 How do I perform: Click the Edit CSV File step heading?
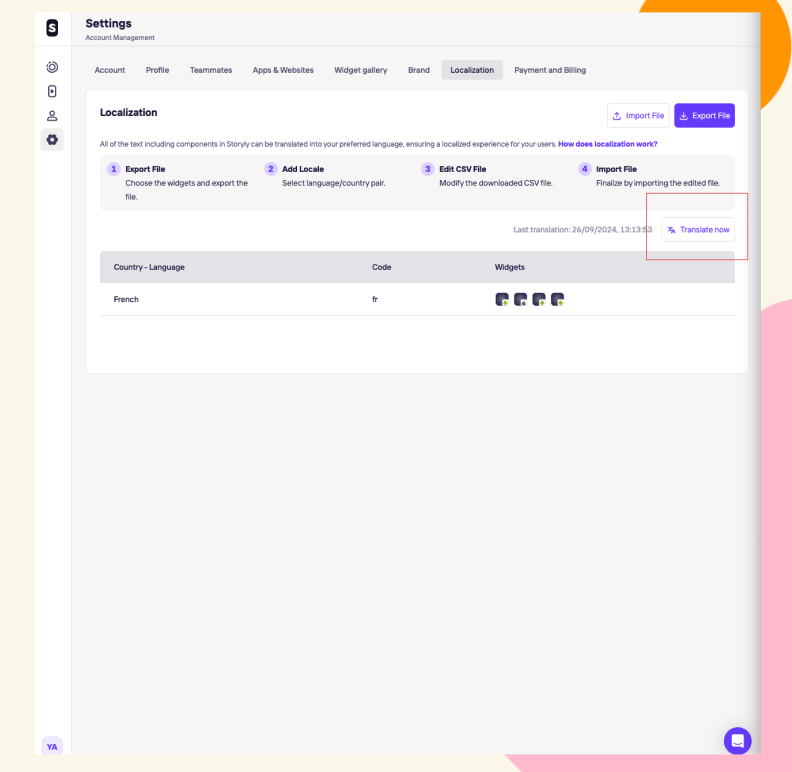(462, 169)
